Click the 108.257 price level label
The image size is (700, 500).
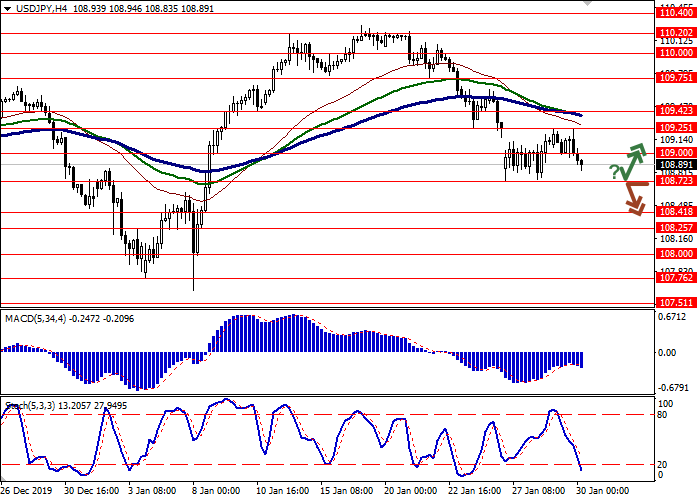pos(676,228)
